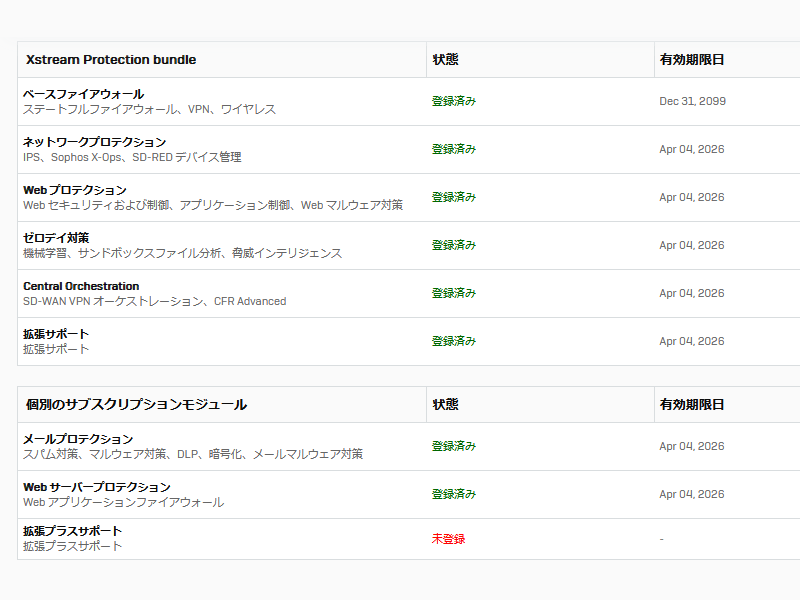The height and width of the screenshot is (600, 800).
Task: Click the Dec 31, 2099 expiry date
Action: coord(692,101)
